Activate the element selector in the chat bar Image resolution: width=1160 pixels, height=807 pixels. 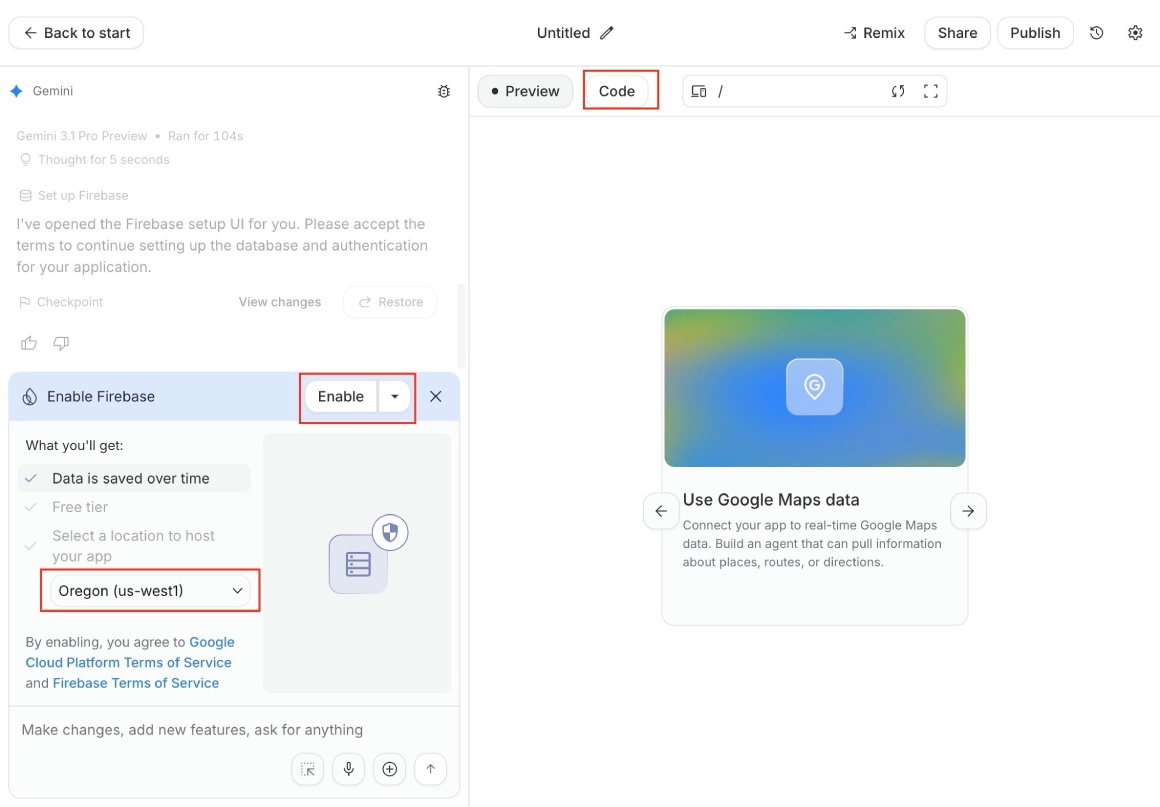click(x=307, y=768)
